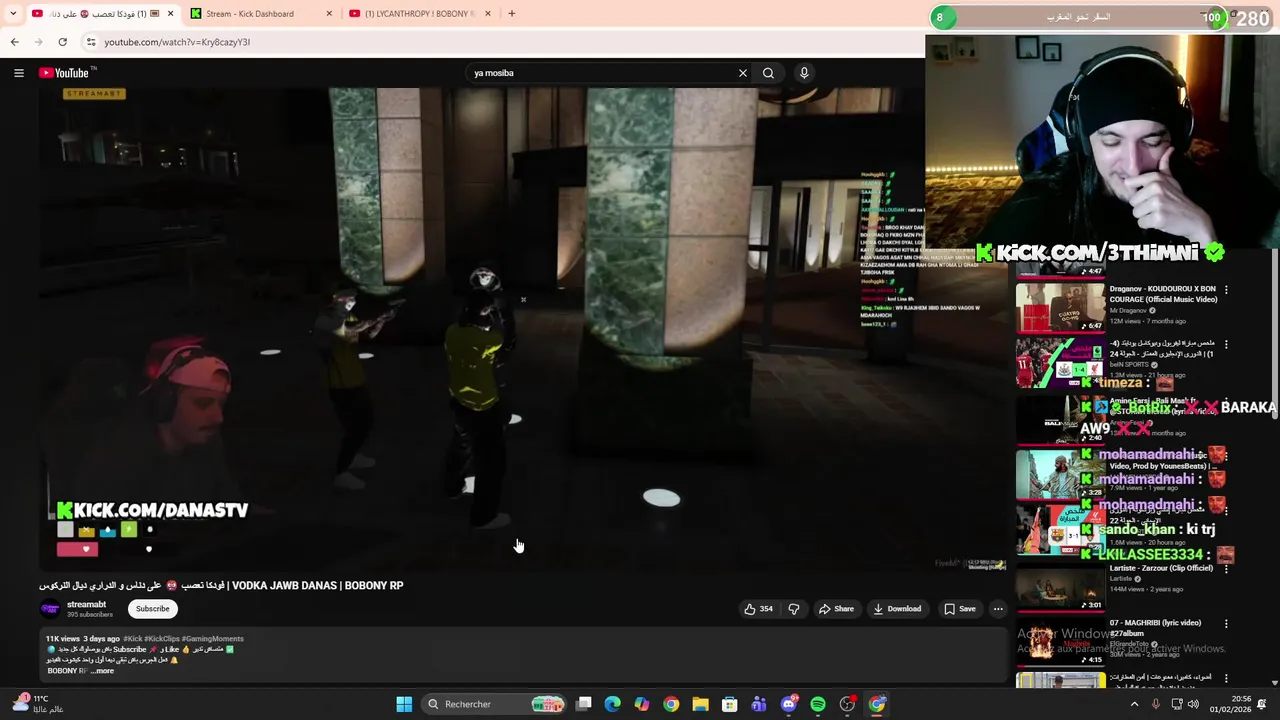1280x720 pixels.
Task: Go to the YouTube home logo
Action: pyautogui.click(x=66, y=73)
